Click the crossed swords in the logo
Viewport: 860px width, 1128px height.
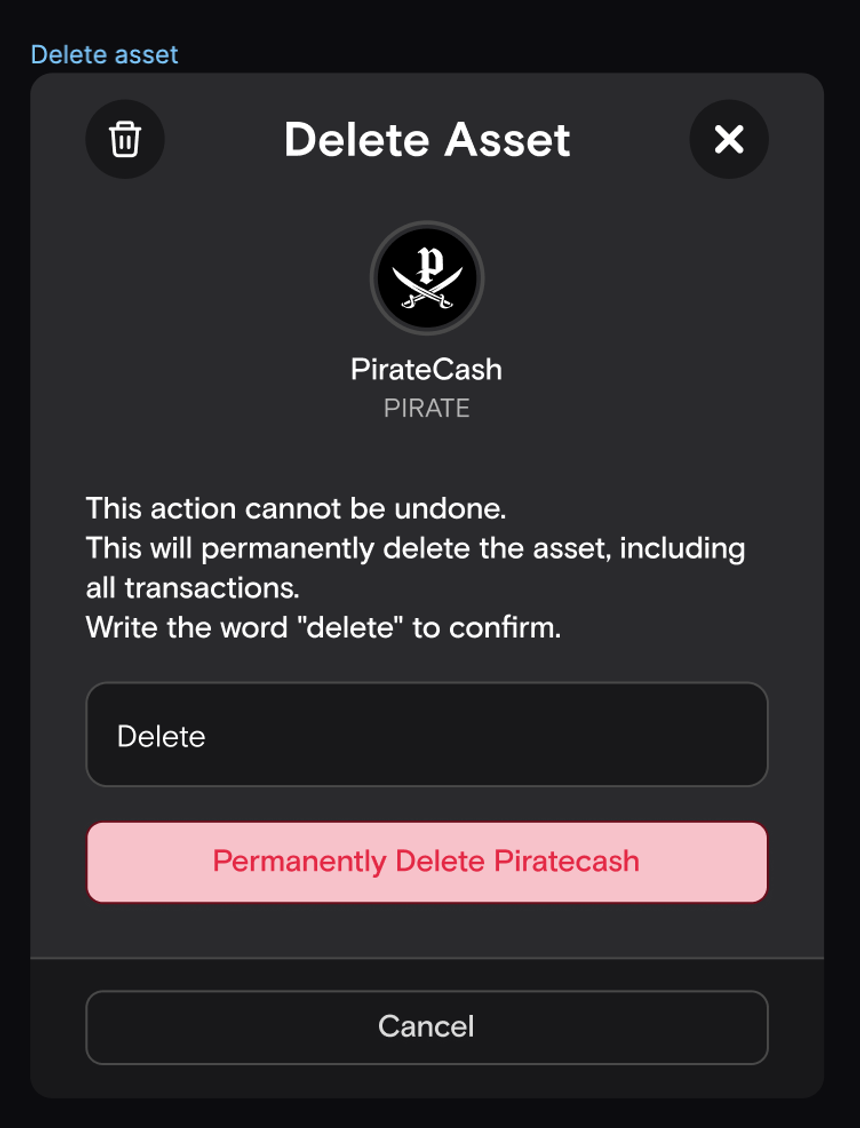pyautogui.click(x=427, y=293)
